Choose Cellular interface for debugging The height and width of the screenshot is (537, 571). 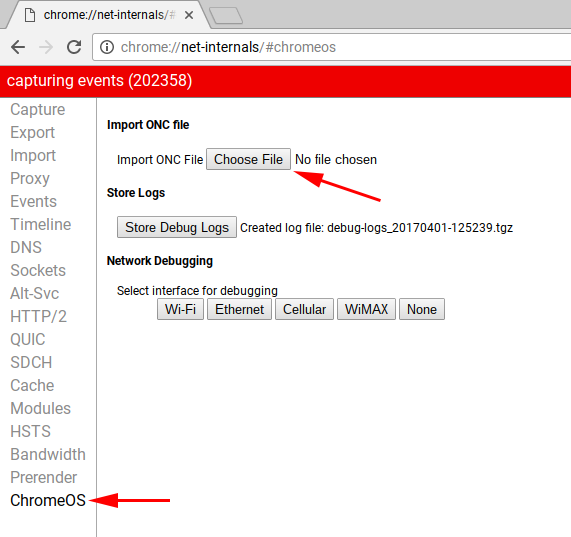(x=304, y=309)
